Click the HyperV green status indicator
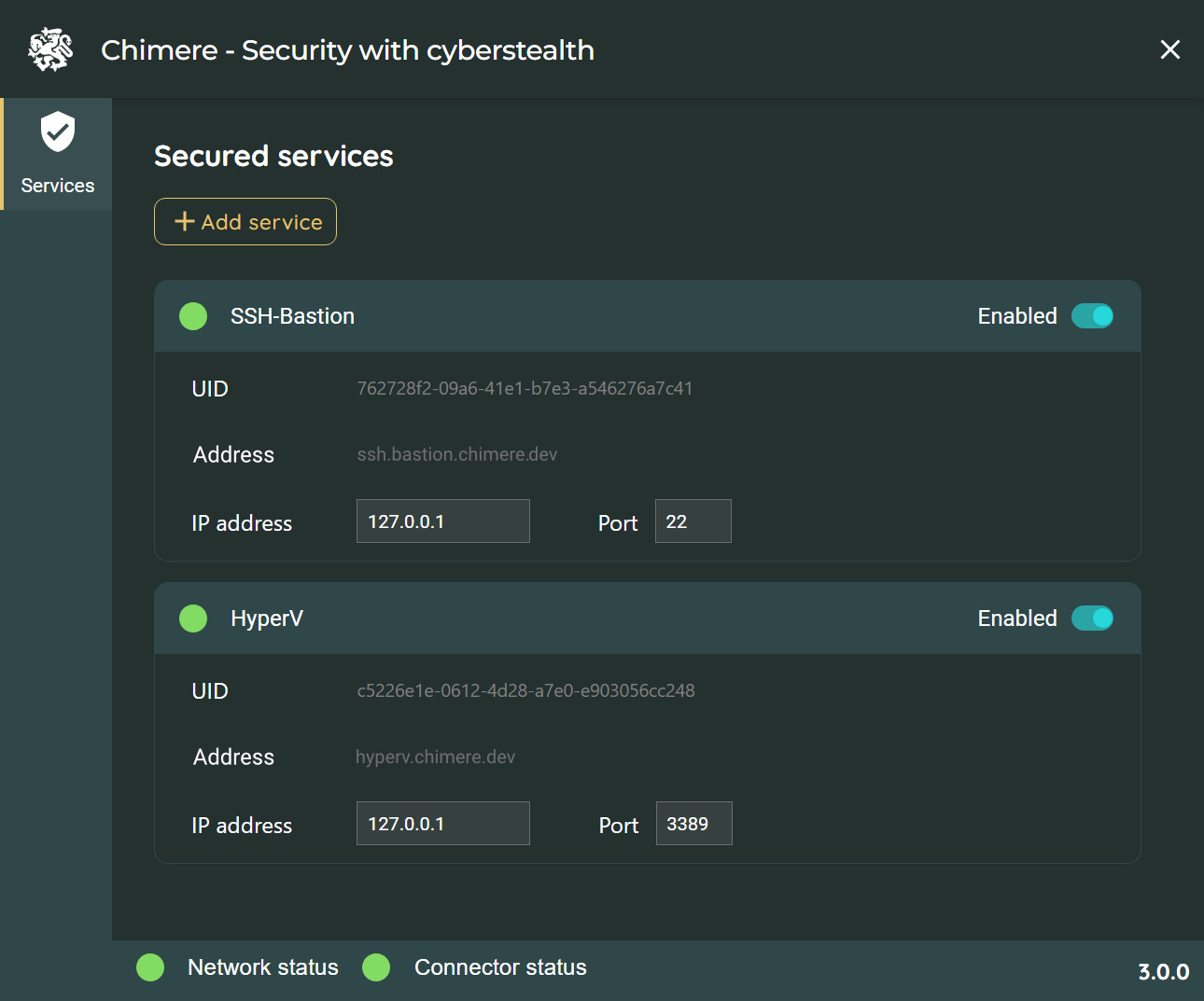 pyautogui.click(x=193, y=619)
